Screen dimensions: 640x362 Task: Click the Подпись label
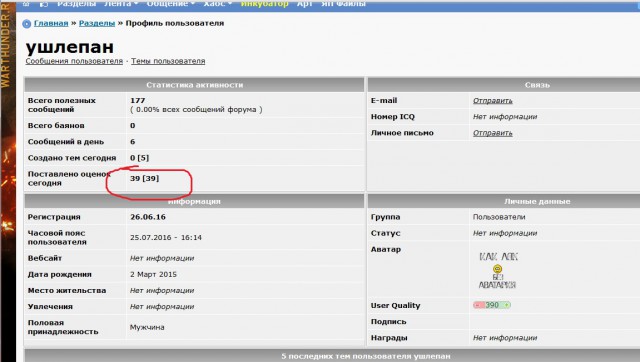click(388, 322)
